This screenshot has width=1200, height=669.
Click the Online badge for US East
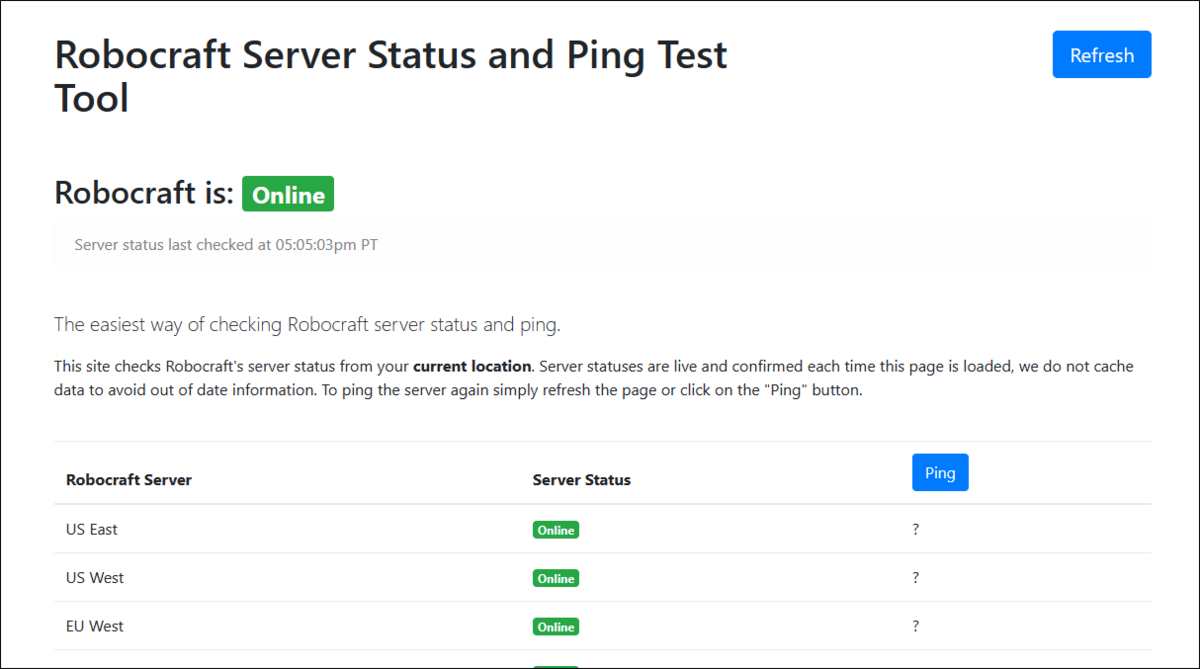coord(555,530)
